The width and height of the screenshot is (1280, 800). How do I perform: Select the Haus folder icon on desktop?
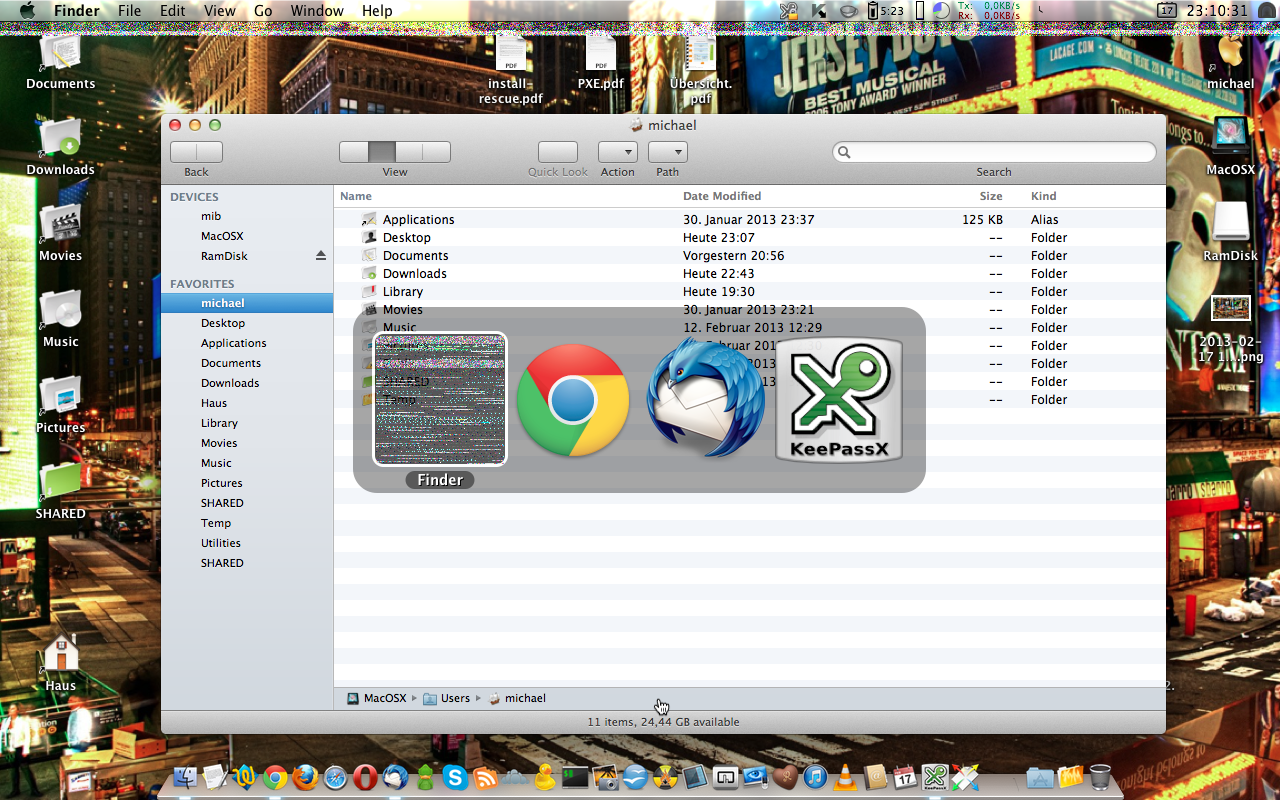coord(61,661)
